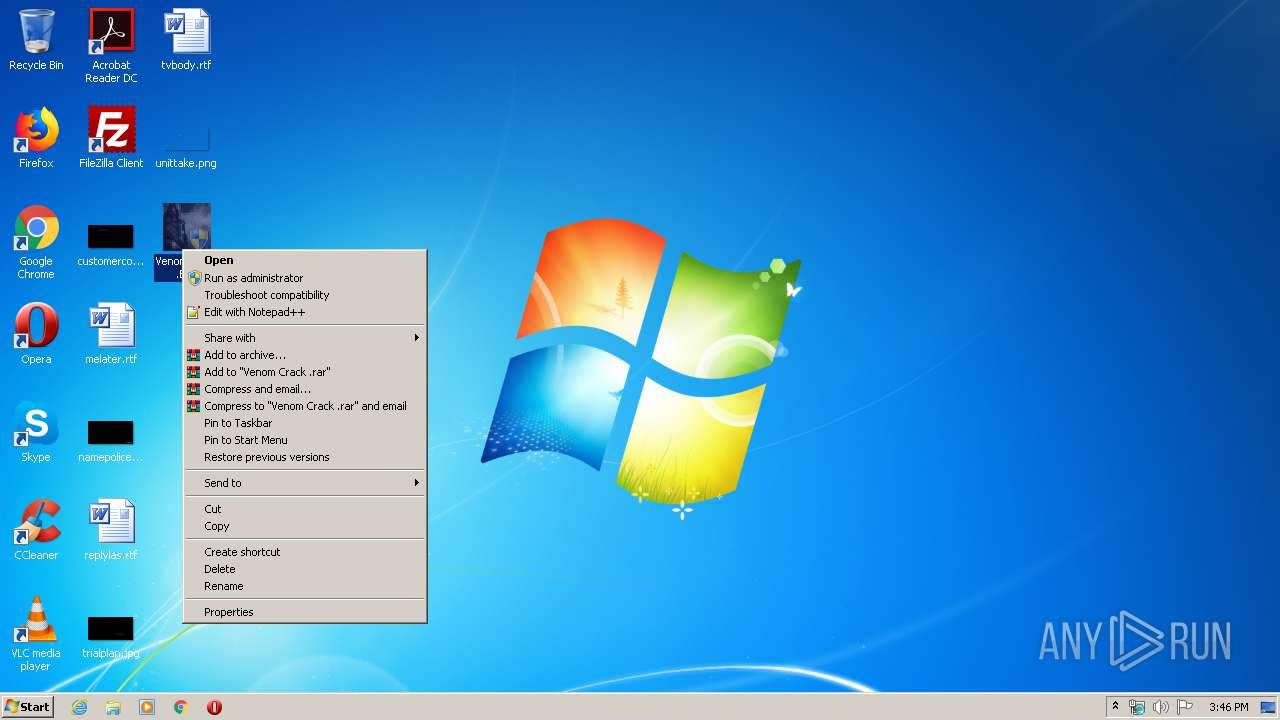Viewport: 1280px width, 720px height.
Task: Choose Troubleshoot compatibility
Action: coord(305,295)
